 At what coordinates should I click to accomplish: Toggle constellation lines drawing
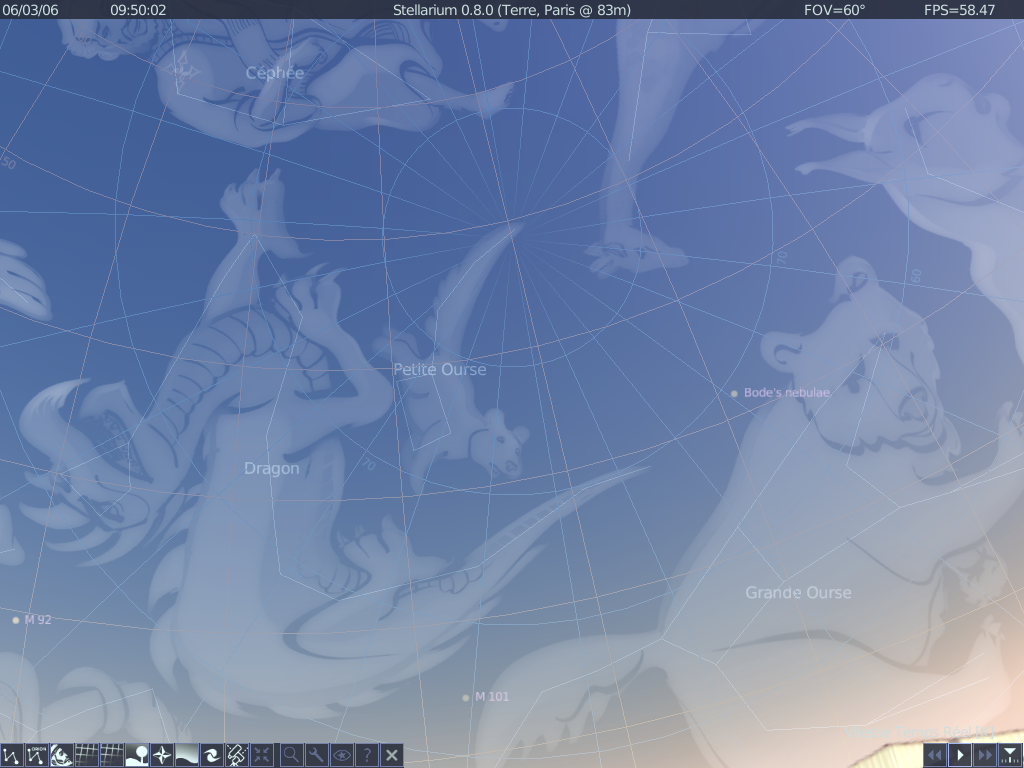(x=12, y=756)
